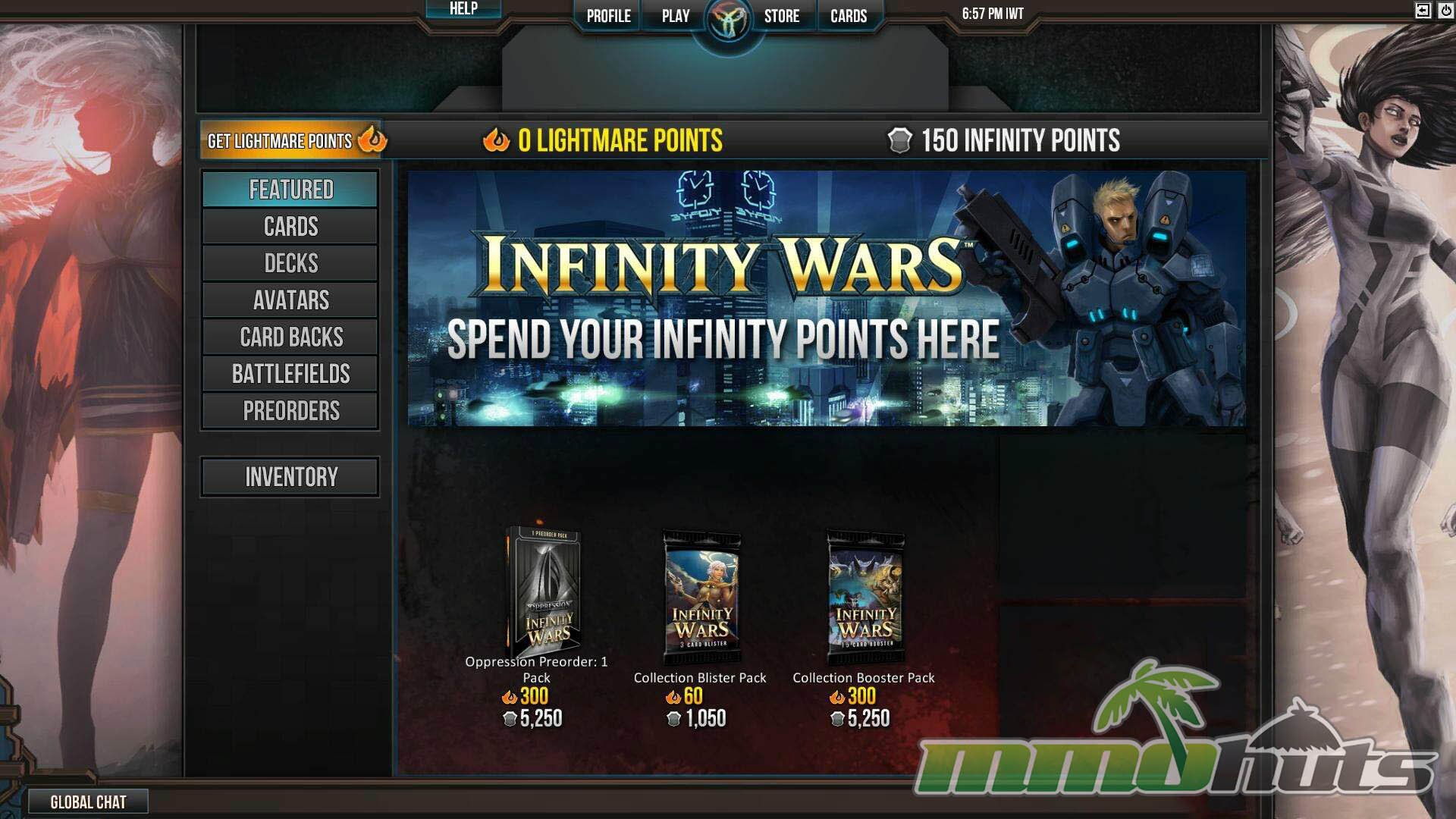Select the Collection Booster Pack image
1456x819 pixels.
(865, 596)
